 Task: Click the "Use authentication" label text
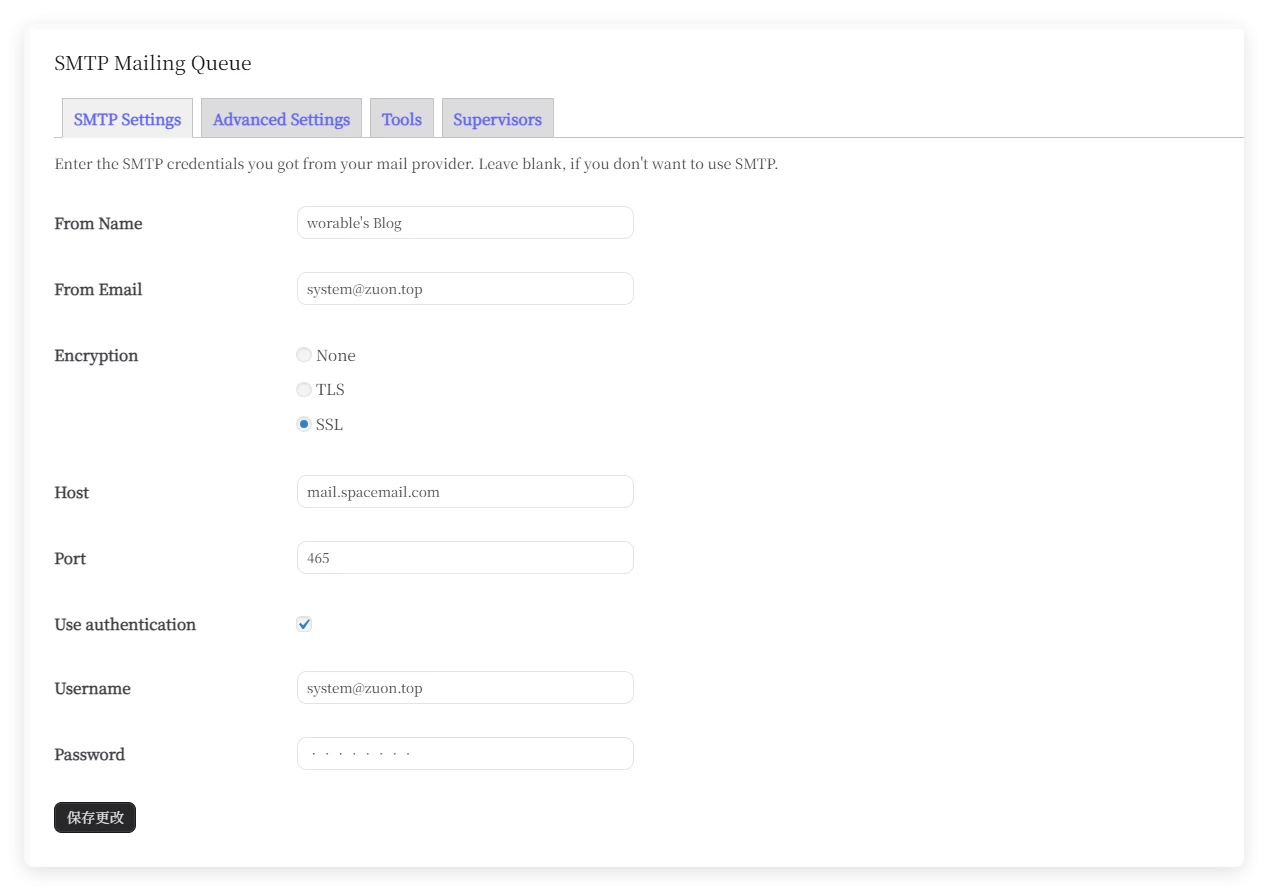[125, 625]
